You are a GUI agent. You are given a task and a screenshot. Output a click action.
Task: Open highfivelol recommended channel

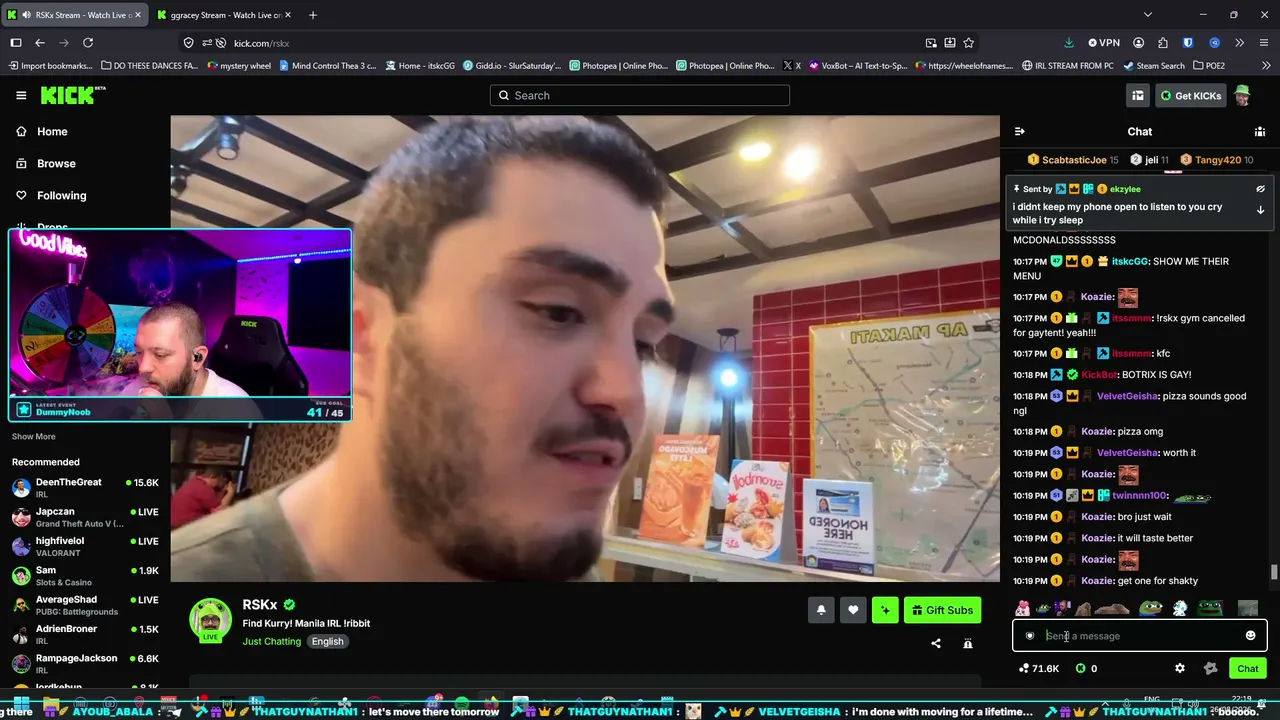click(x=85, y=546)
